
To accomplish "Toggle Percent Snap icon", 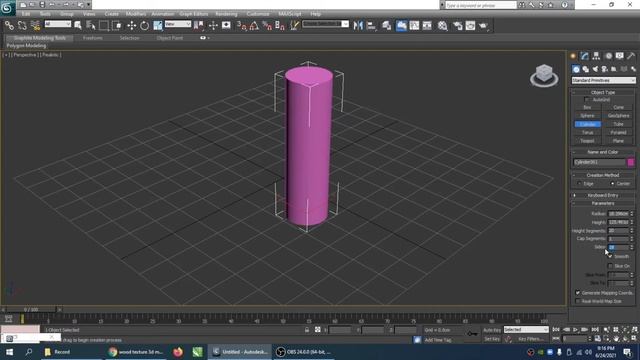I will [x=267, y=26].
